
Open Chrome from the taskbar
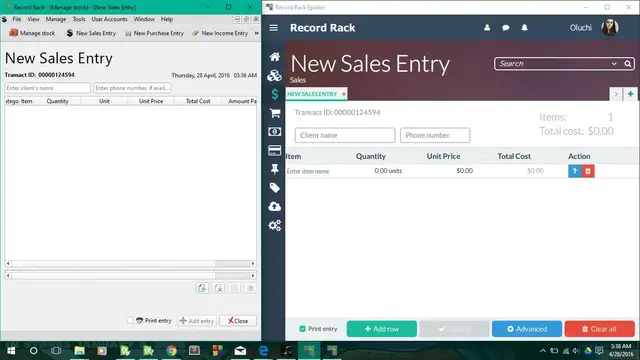coord(171,351)
